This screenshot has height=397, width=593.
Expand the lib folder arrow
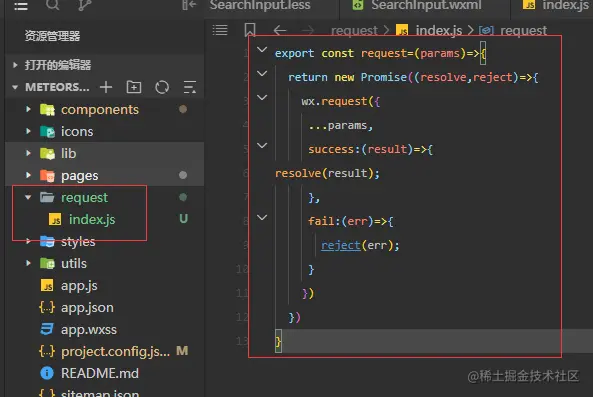point(28,153)
